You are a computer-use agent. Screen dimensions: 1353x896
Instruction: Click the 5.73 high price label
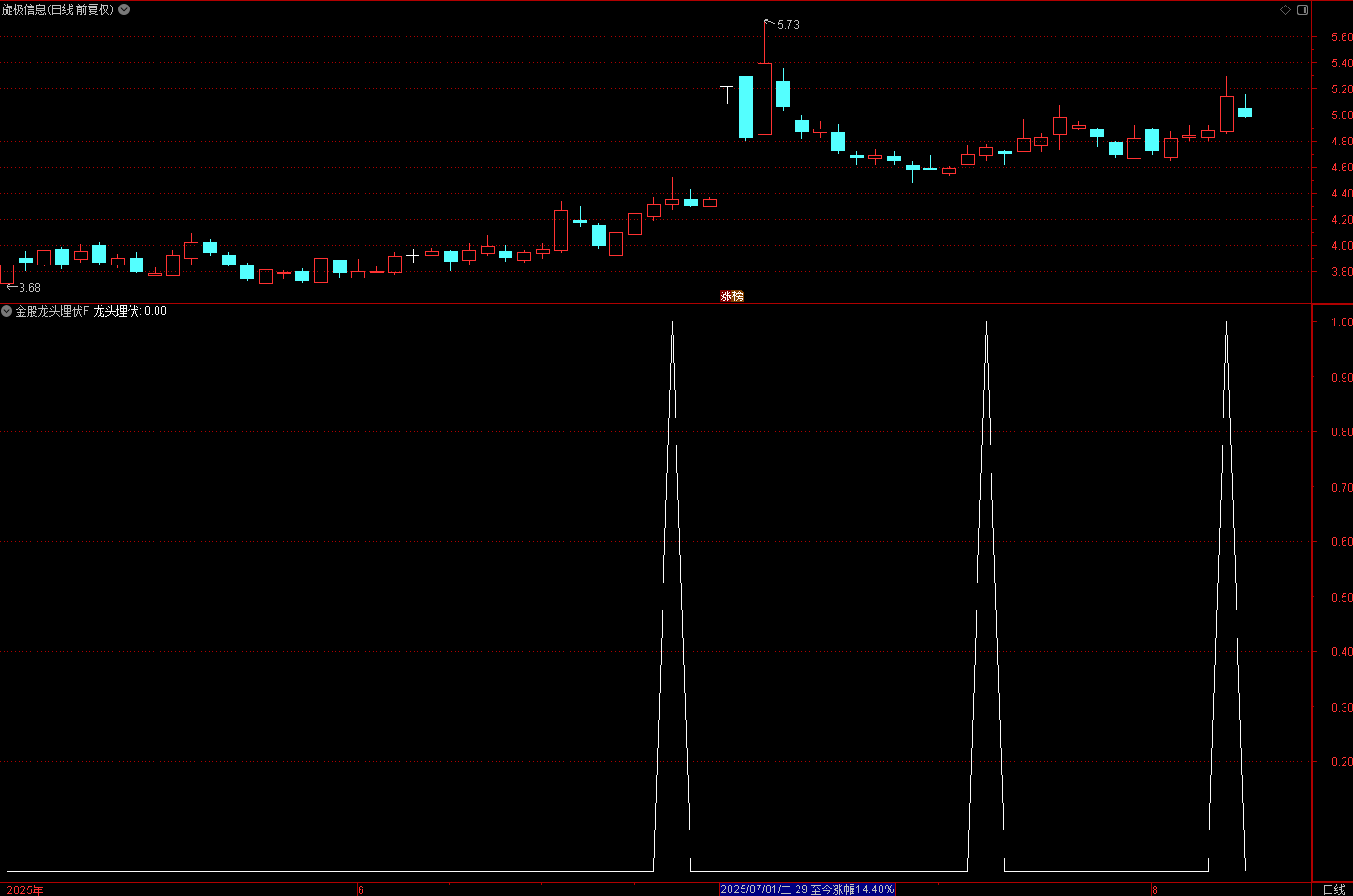[x=788, y=25]
